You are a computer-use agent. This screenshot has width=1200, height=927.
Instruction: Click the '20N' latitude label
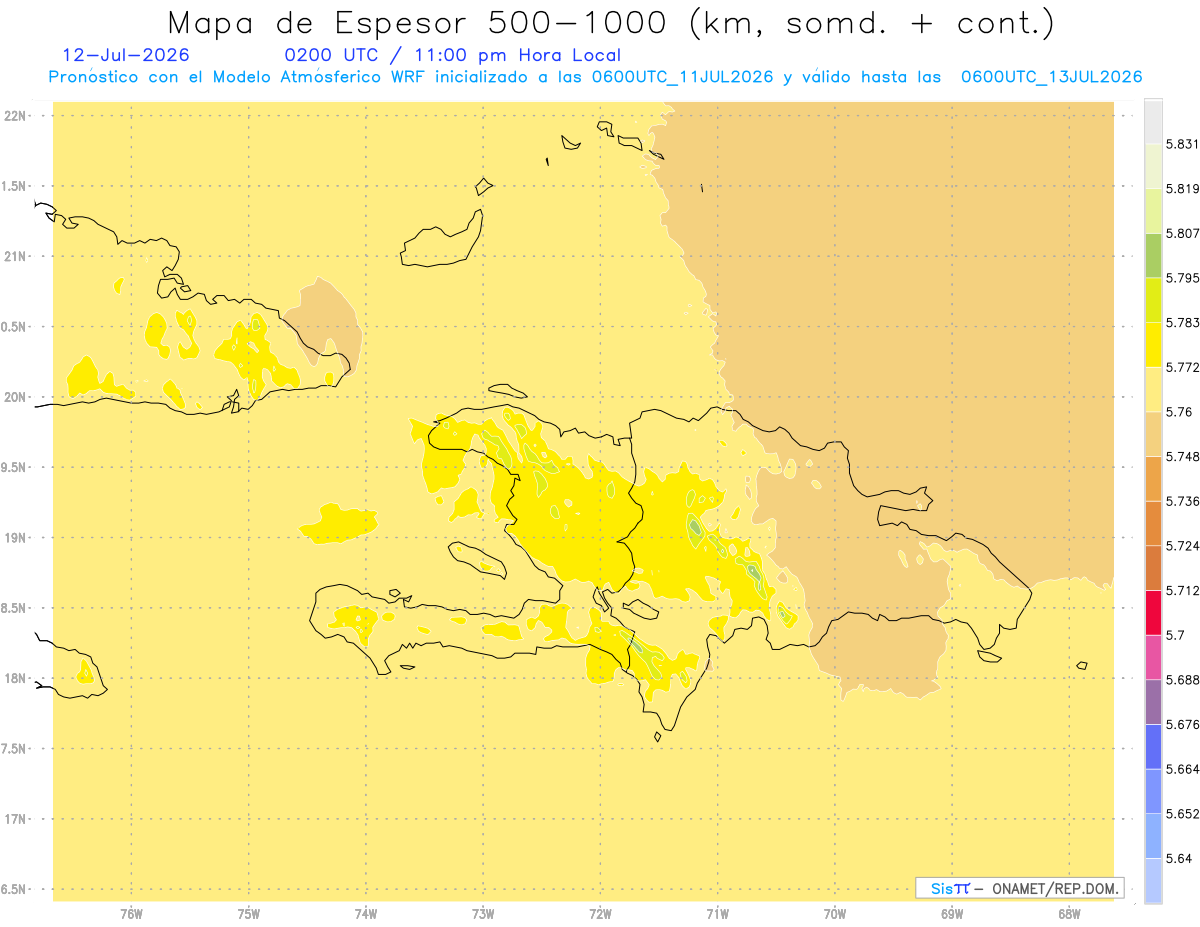[15, 397]
